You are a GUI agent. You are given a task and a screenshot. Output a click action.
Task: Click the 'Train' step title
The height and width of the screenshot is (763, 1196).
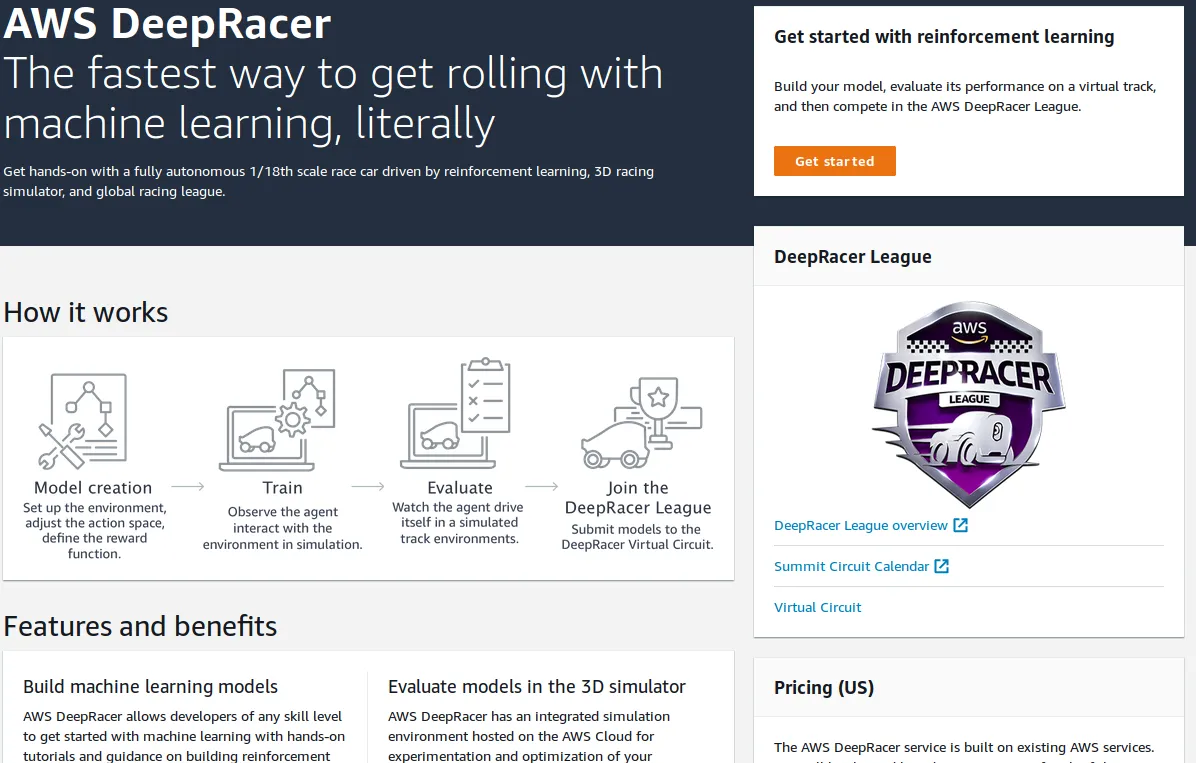point(282,488)
